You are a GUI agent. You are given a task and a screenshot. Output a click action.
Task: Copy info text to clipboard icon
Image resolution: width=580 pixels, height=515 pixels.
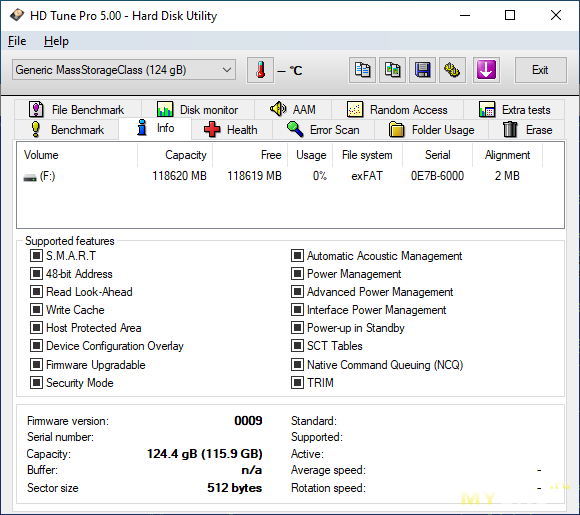click(x=362, y=70)
